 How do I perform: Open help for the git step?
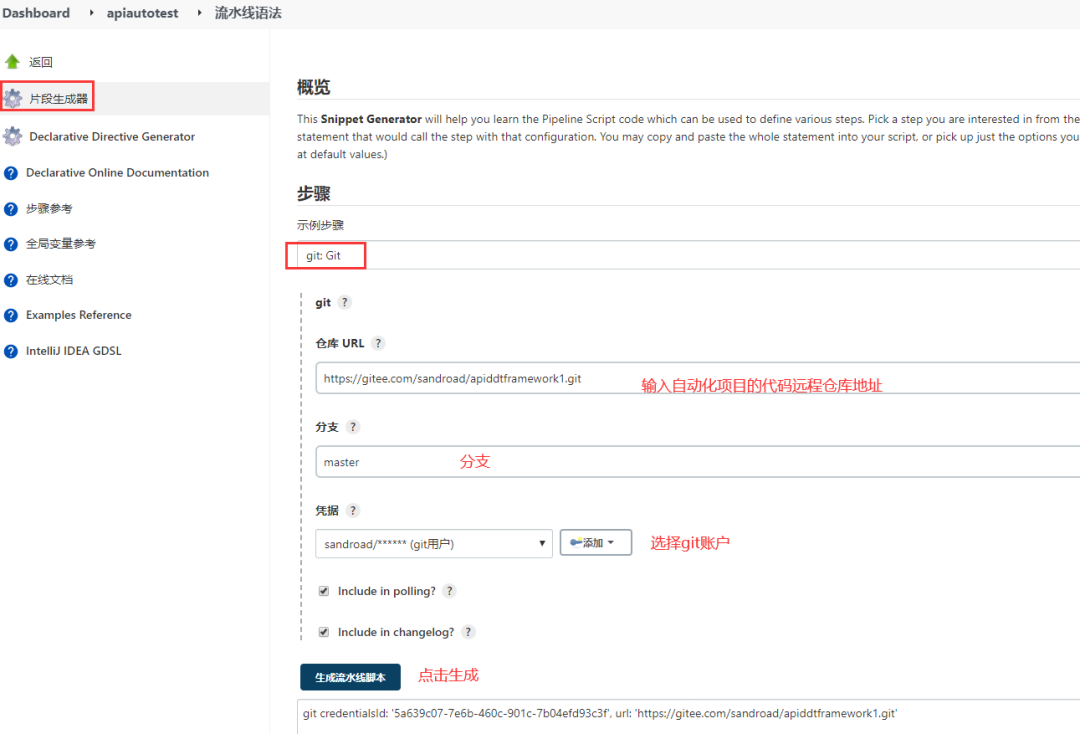tap(344, 302)
